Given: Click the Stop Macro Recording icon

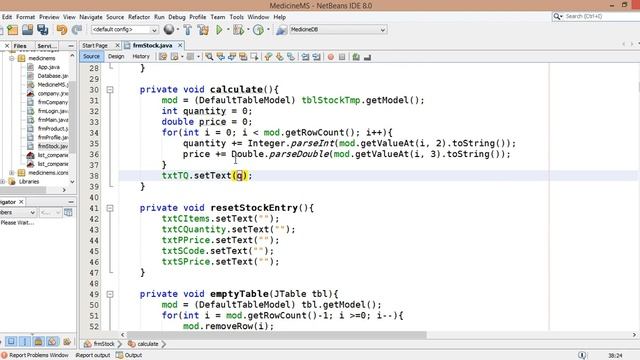Looking at the screenshot, I should pyautogui.click(x=342, y=57).
